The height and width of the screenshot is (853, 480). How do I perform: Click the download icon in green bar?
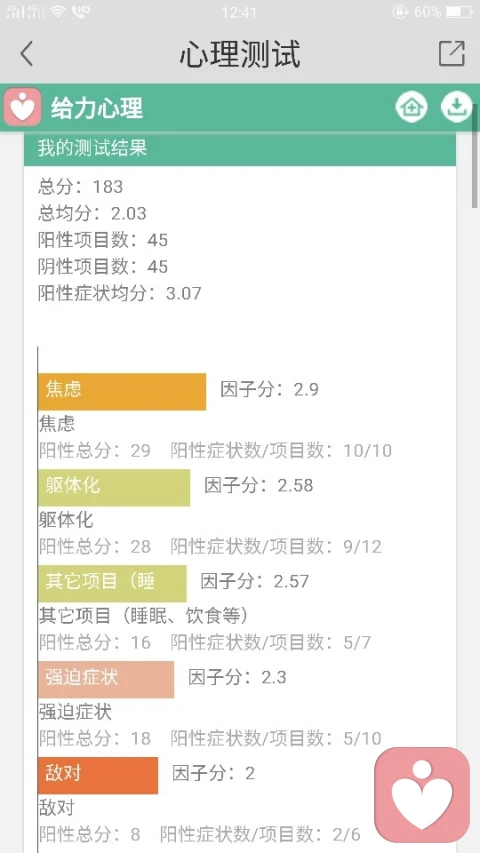tap(456, 107)
